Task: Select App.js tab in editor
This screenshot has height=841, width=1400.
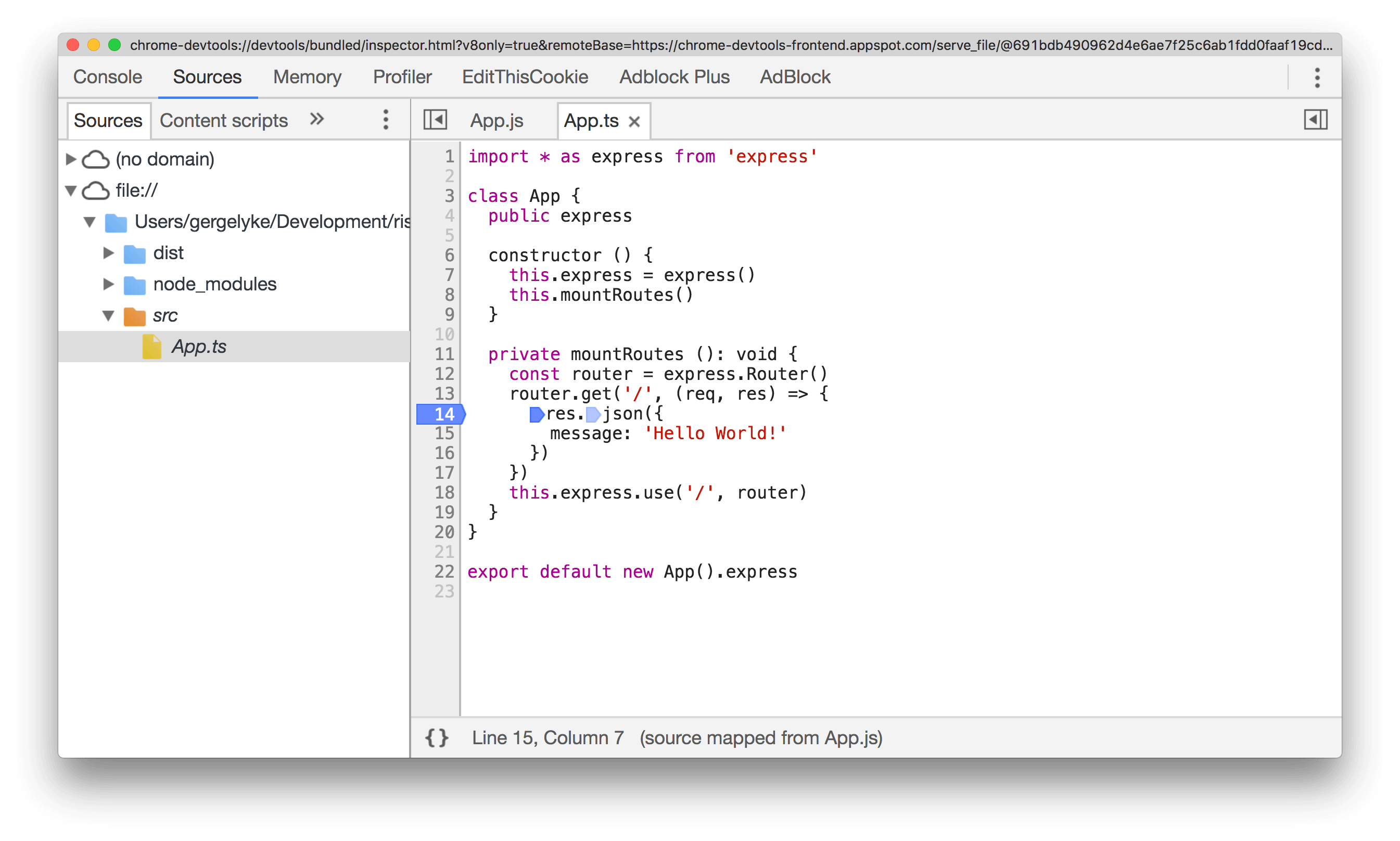Action: coord(497,119)
